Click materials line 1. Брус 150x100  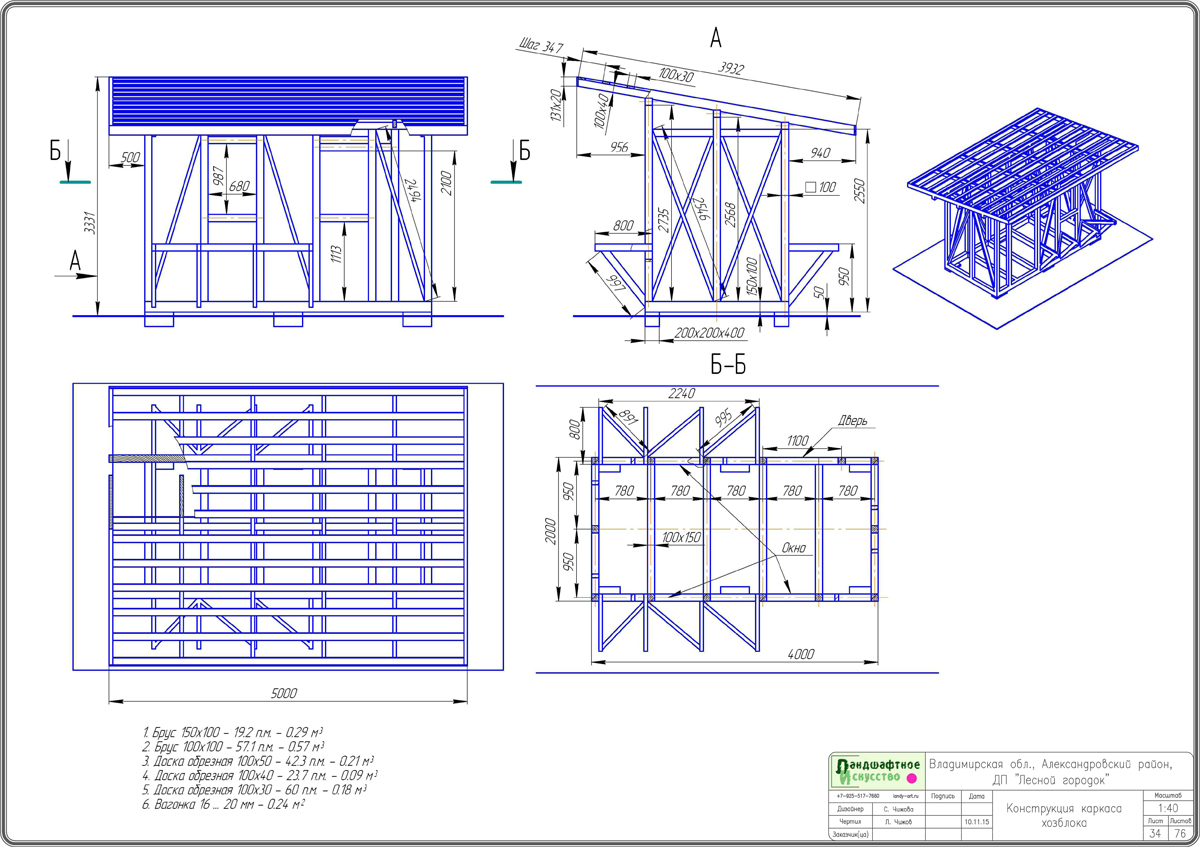pyautogui.click(x=232, y=731)
